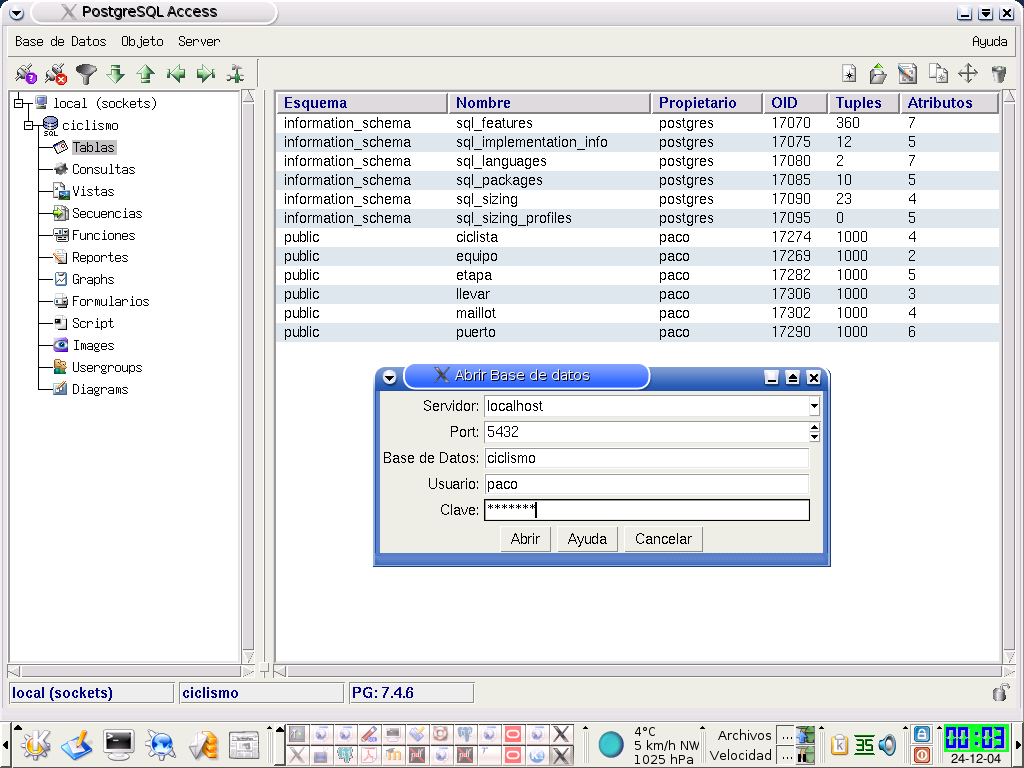Open Base de Datos menu
Image resolution: width=1024 pixels, height=768 pixels.
61,41
